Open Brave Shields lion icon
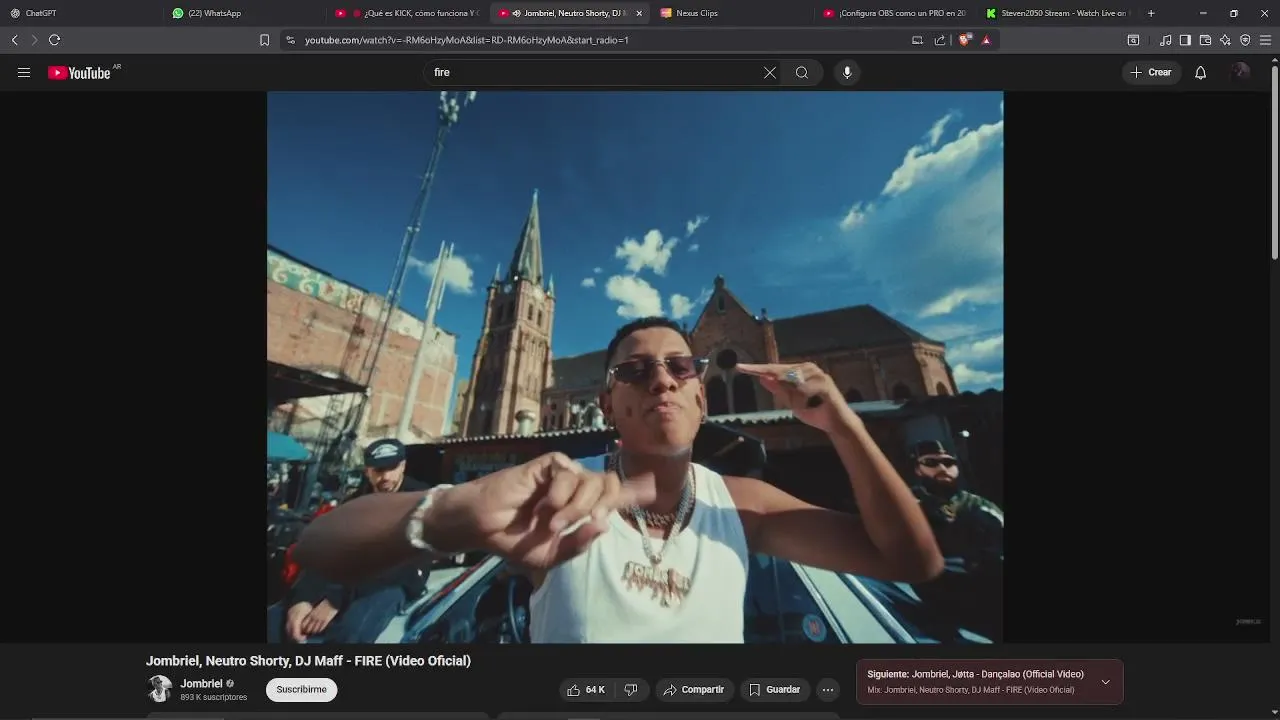The width and height of the screenshot is (1280, 720). pyautogui.click(x=965, y=40)
